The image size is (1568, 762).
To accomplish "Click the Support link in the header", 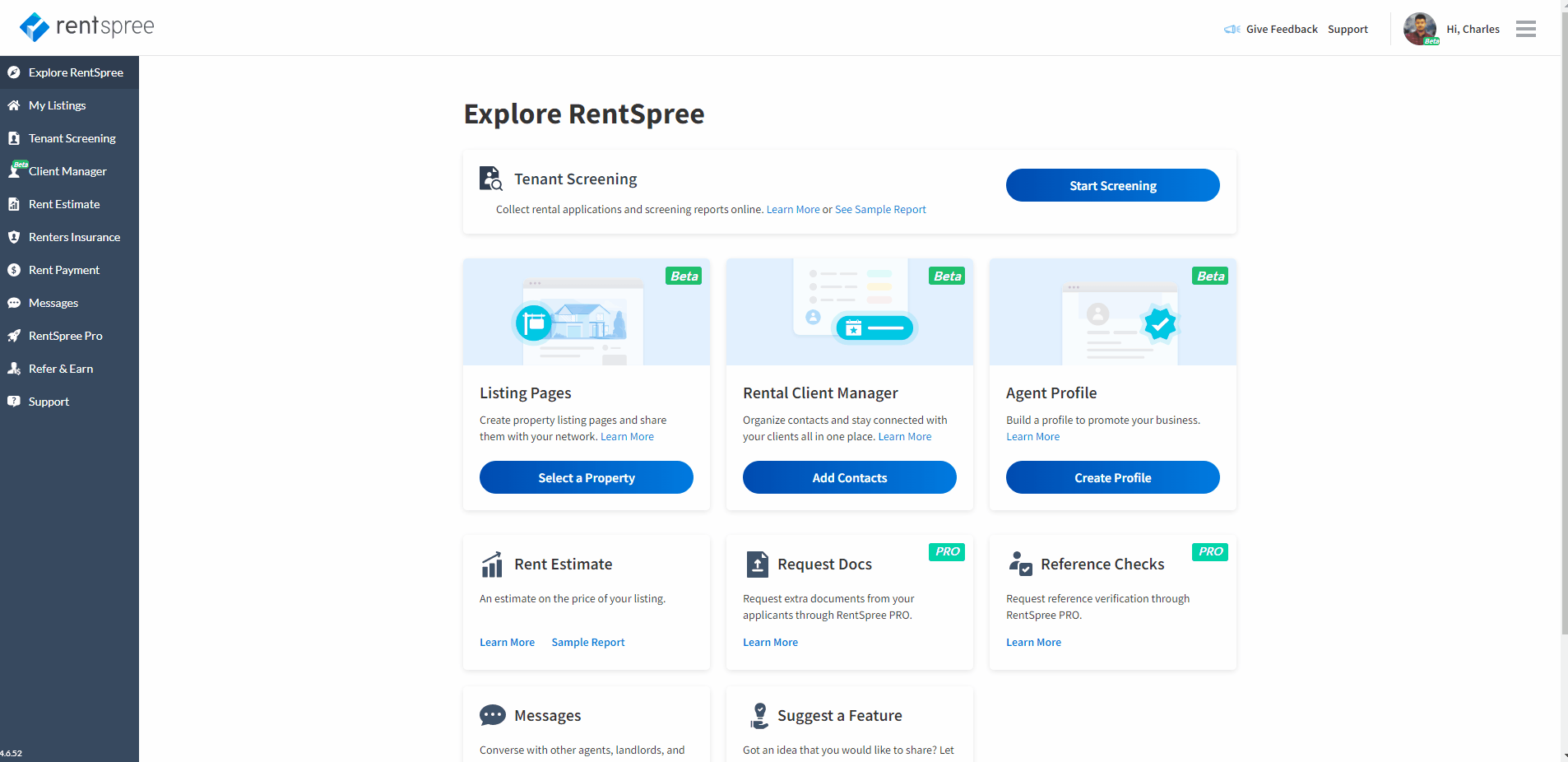I will [1348, 29].
